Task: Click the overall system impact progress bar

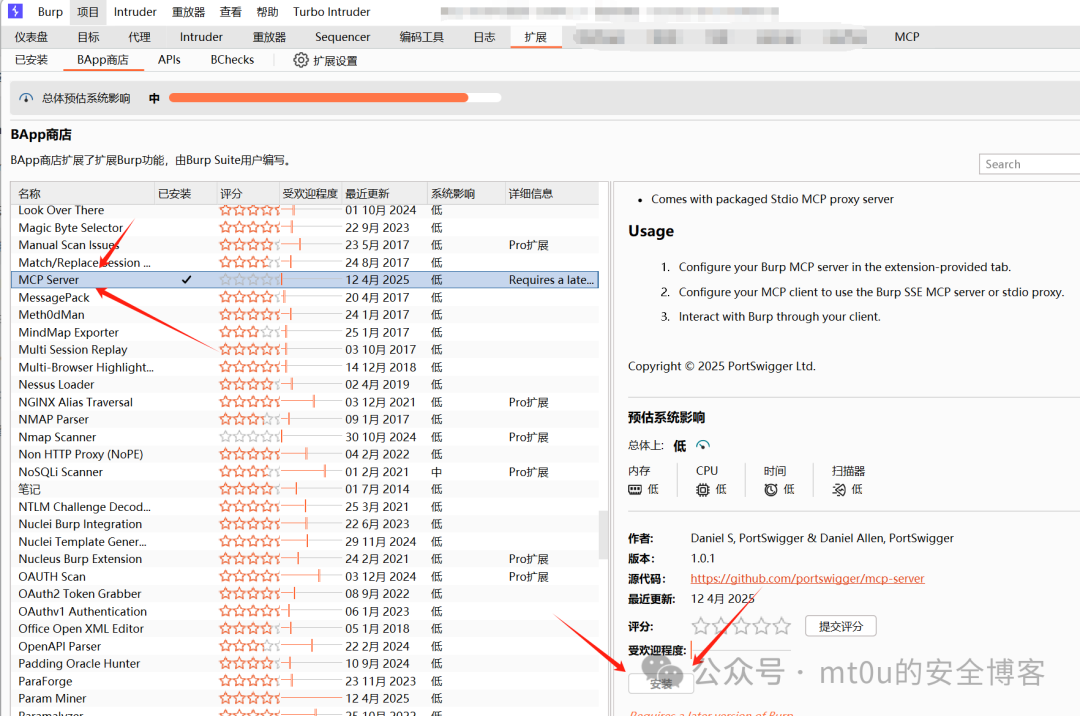Action: click(x=335, y=98)
